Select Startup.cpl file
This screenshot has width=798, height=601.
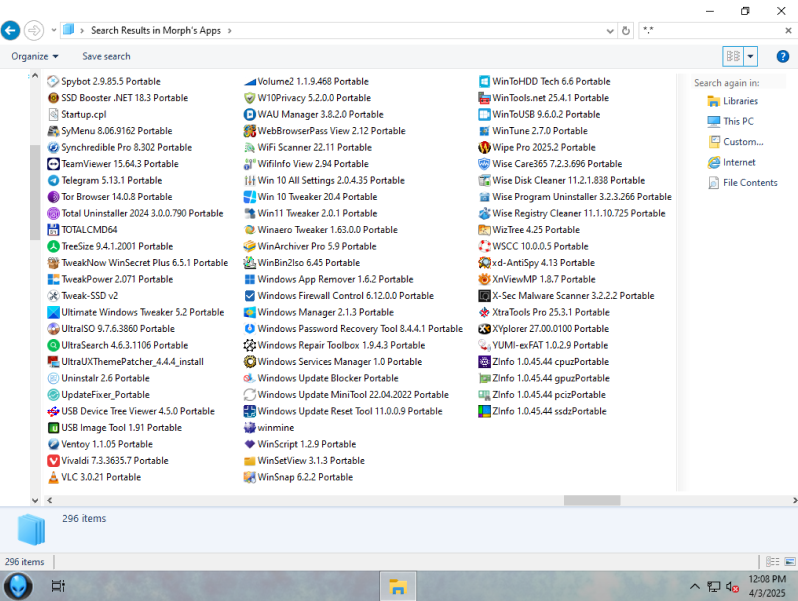pyautogui.click(x=77, y=115)
